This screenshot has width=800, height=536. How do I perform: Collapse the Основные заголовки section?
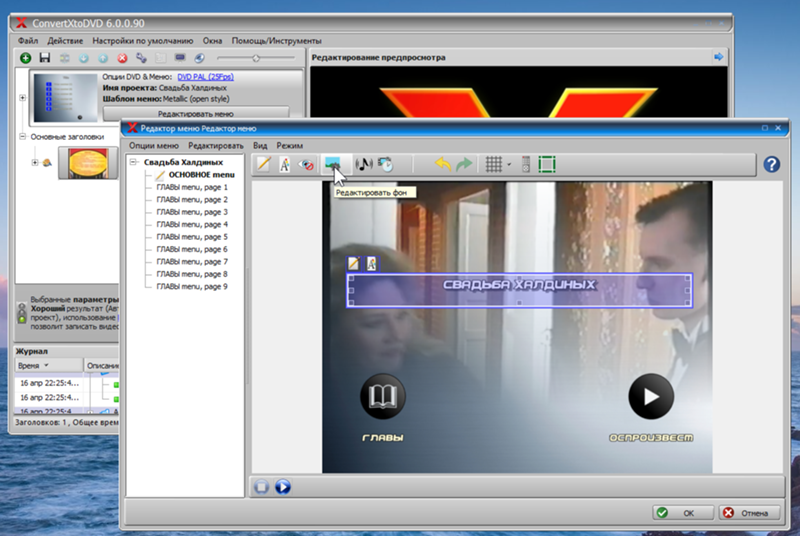click(22, 137)
